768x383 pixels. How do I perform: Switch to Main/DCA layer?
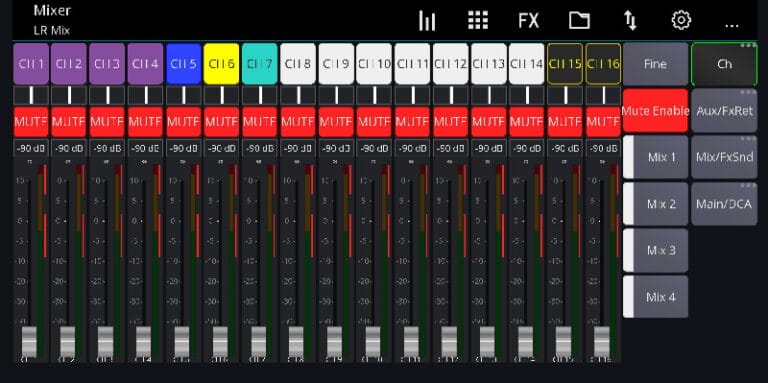click(x=724, y=204)
